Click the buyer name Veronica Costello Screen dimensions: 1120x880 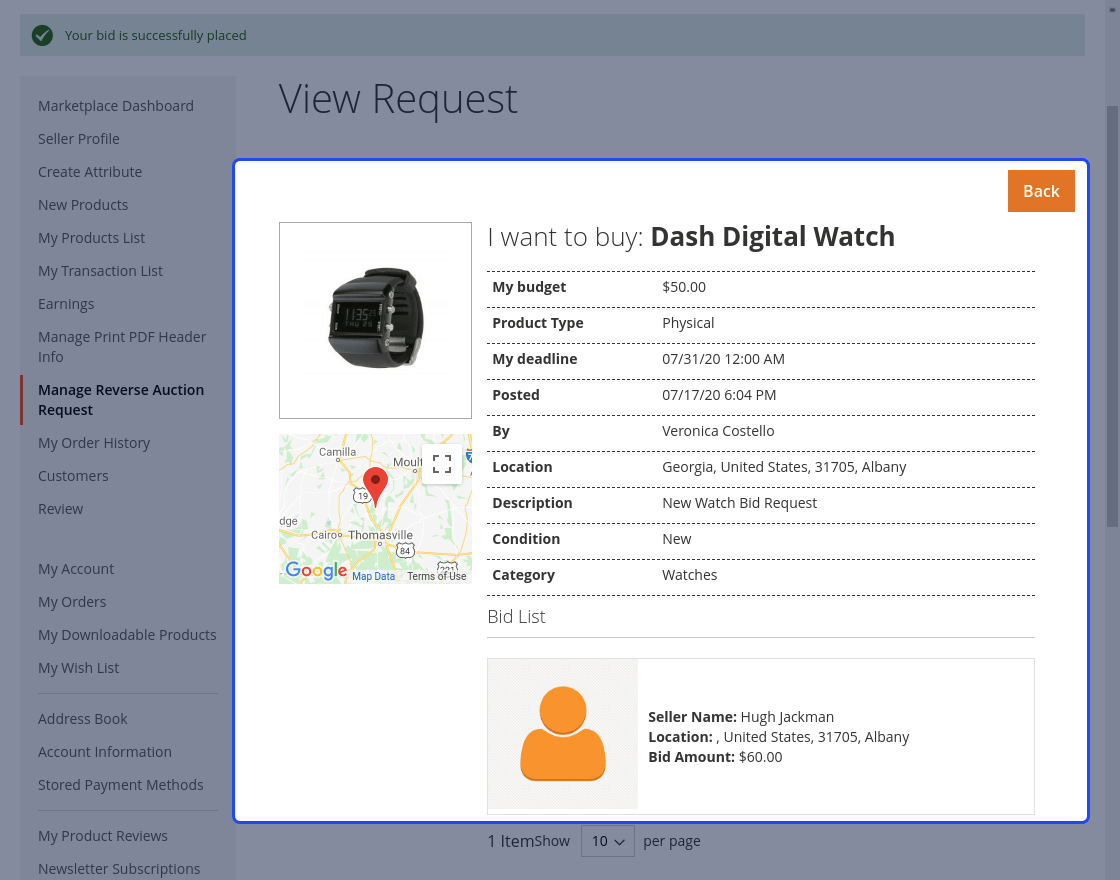(x=718, y=431)
